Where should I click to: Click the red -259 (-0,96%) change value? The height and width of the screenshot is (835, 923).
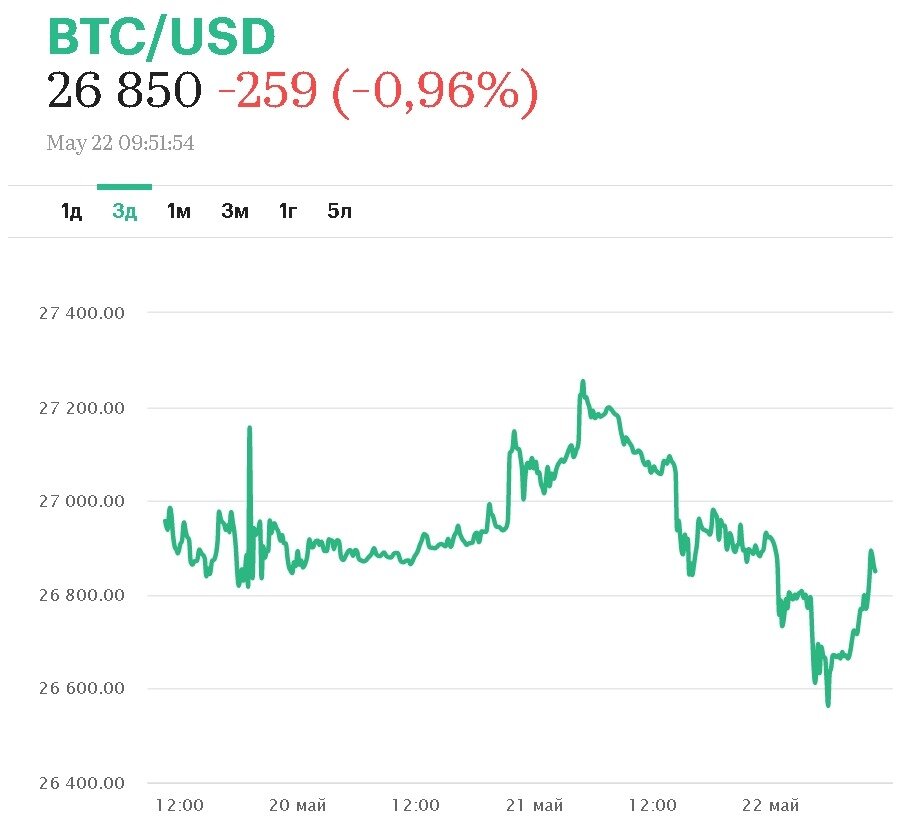(x=377, y=92)
